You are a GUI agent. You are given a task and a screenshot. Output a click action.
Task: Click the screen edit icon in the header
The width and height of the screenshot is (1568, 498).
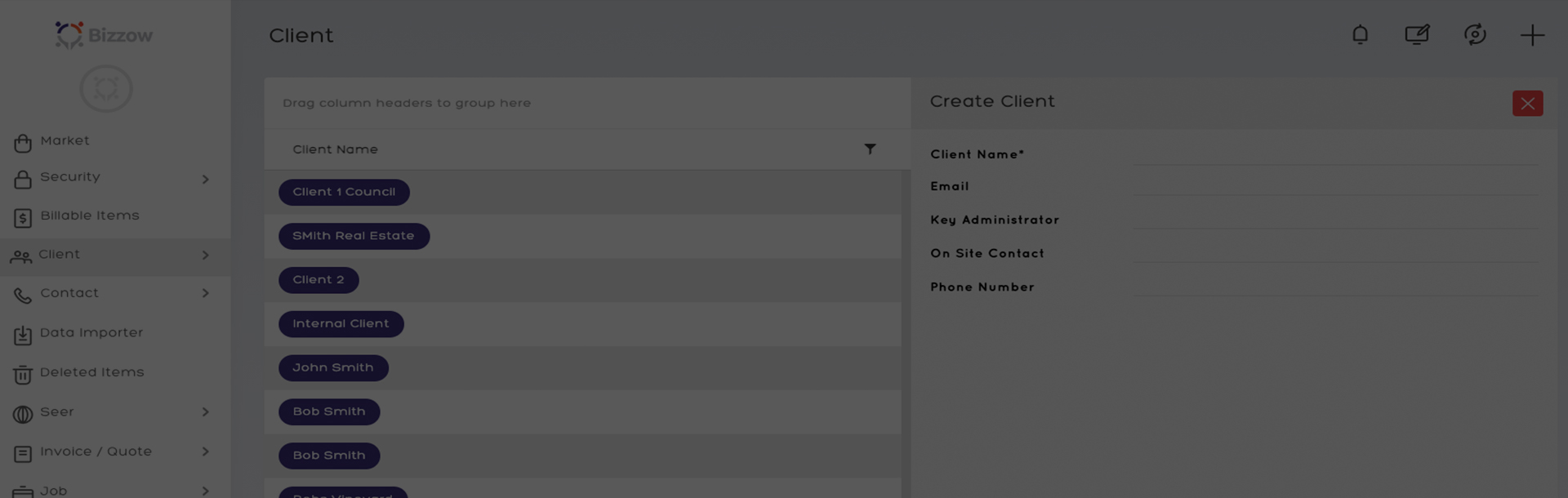coord(1417,34)
